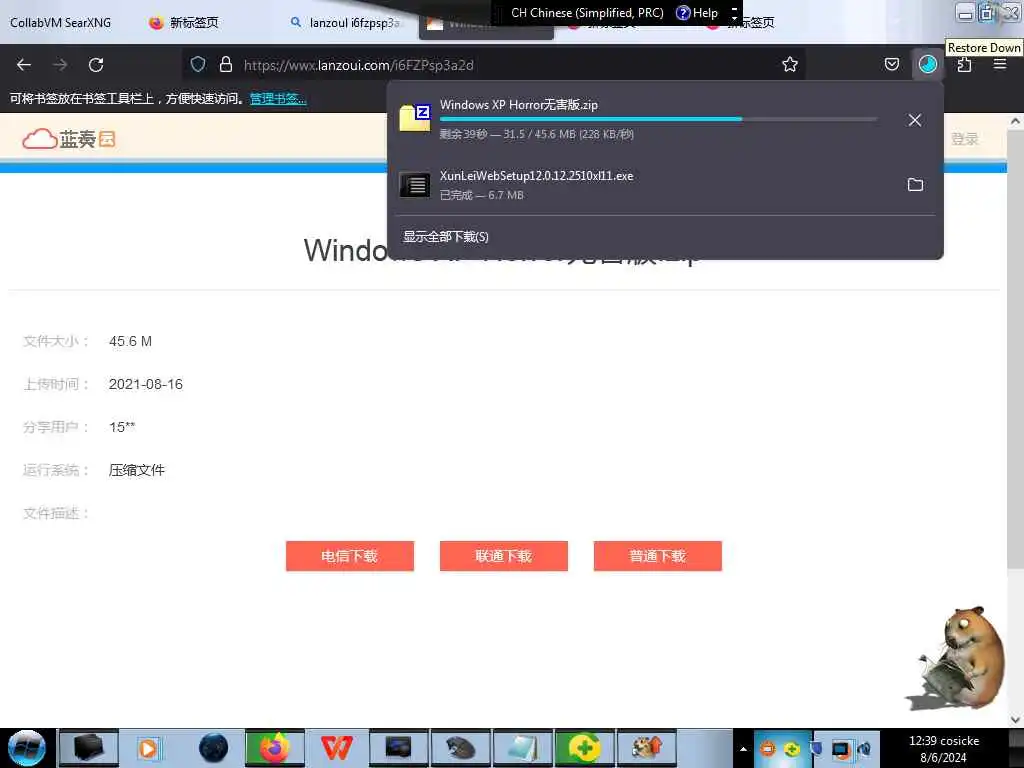
Task: Click the share user value 15**
Action: pyautogui.click(x=122, y=427)
